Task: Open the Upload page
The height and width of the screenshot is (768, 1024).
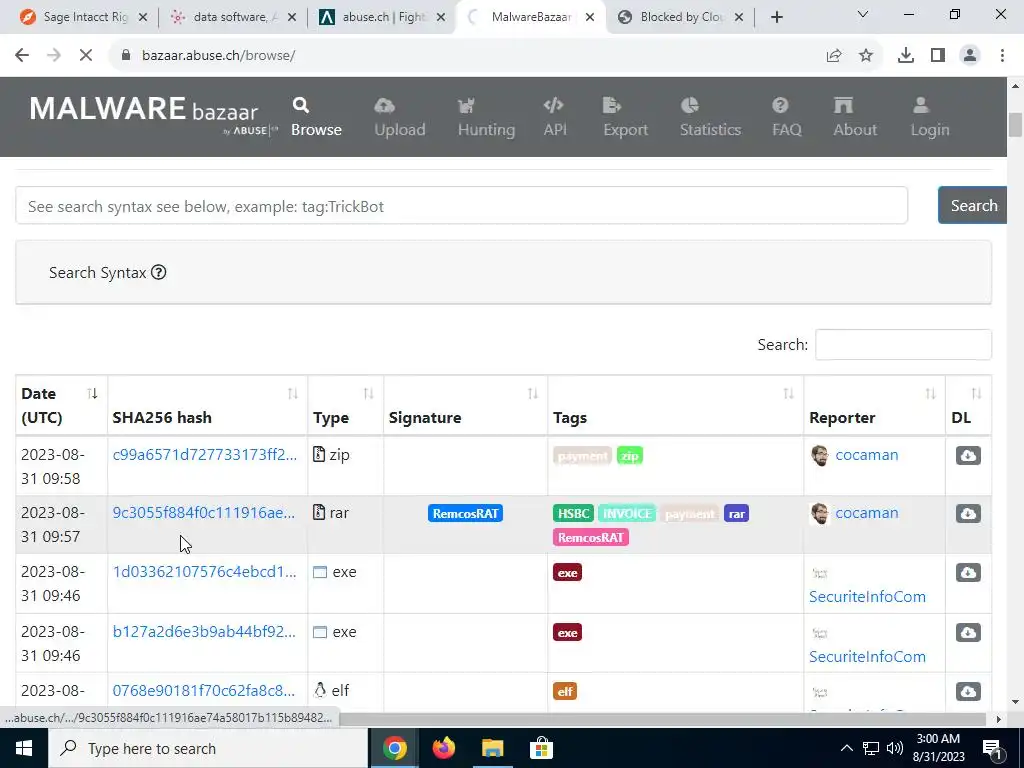Action: [400, 118]
